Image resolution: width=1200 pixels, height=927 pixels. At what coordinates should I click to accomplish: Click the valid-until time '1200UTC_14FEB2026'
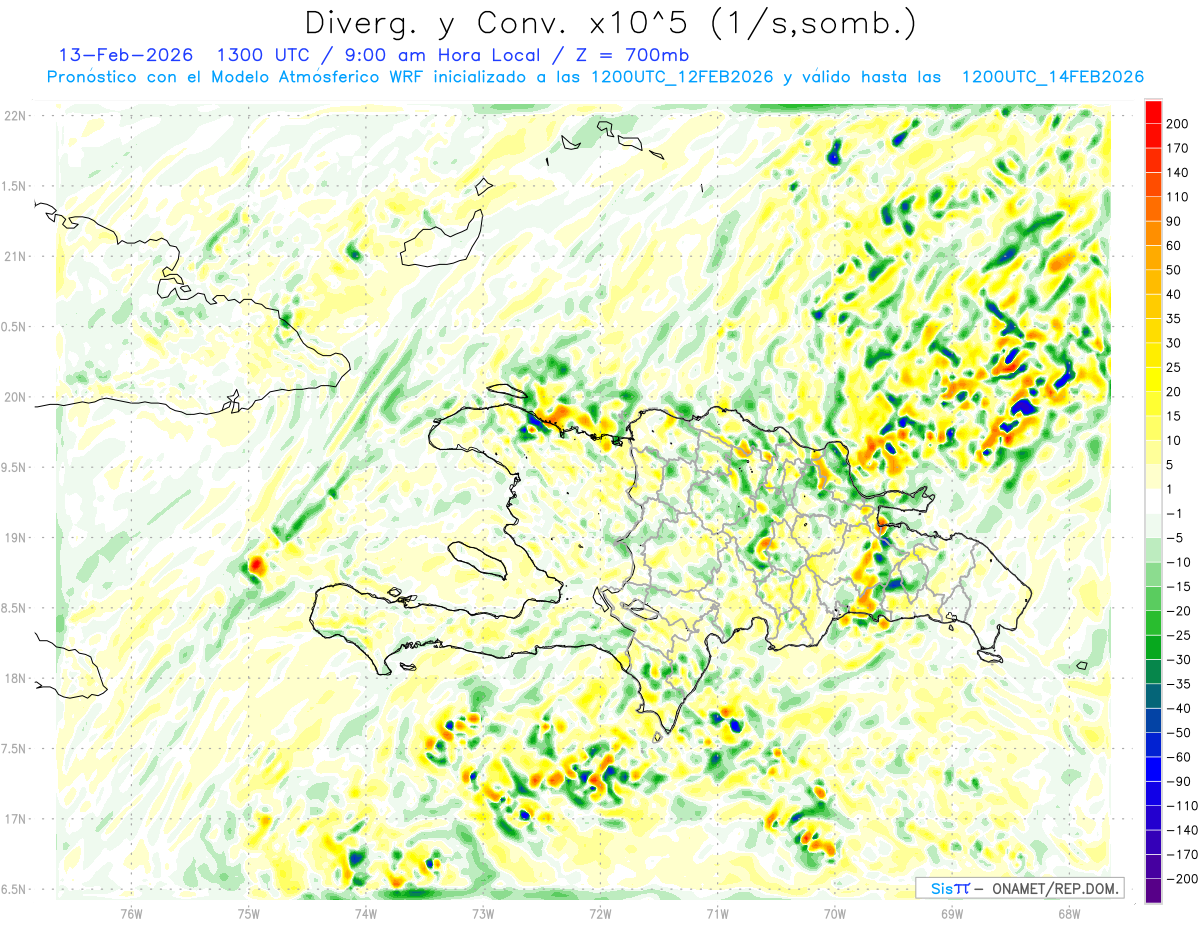1052,77
